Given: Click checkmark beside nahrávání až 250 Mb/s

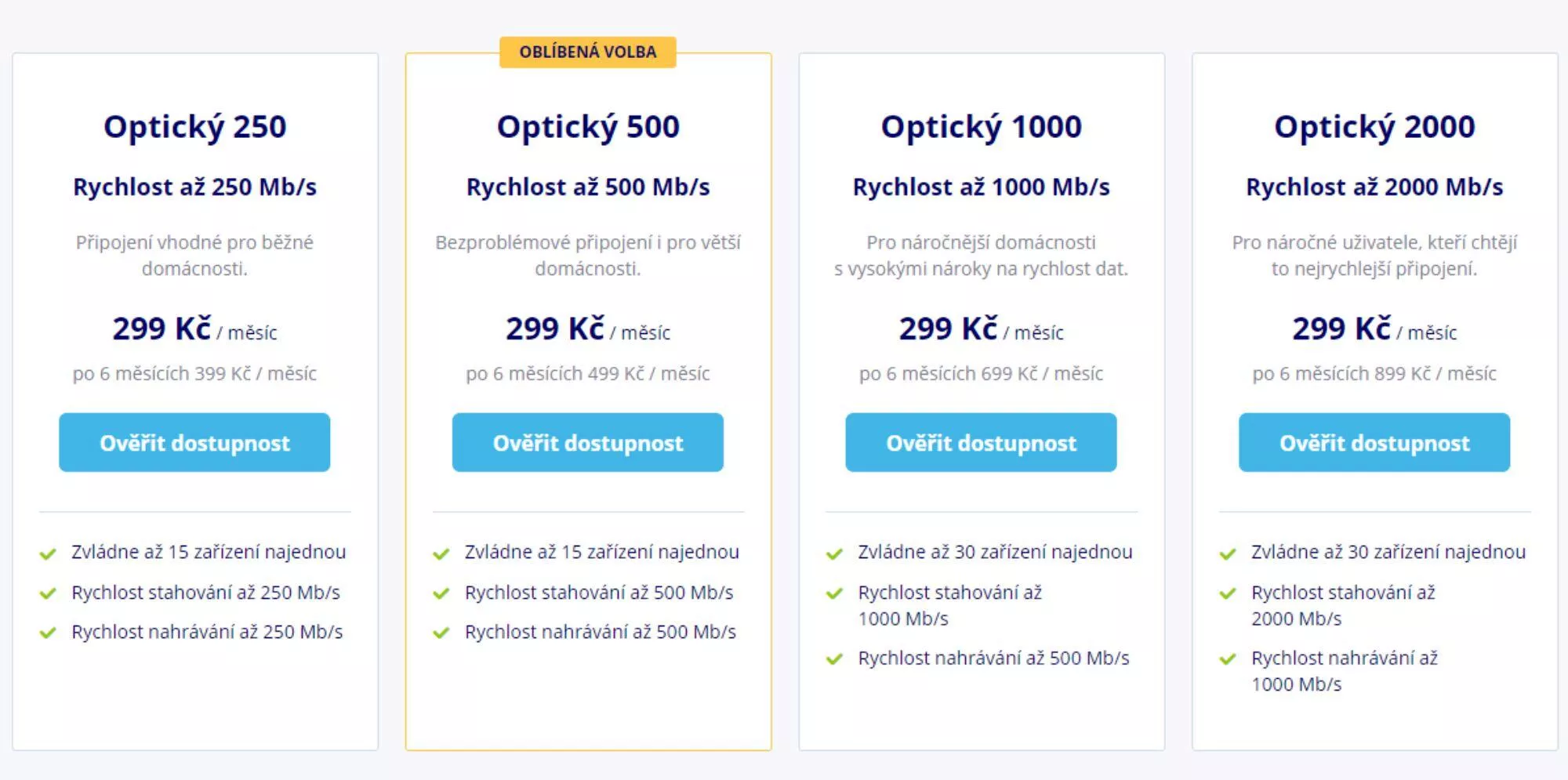Looking at the screenshot, I should pyautogui.click(x=48, y=633).
